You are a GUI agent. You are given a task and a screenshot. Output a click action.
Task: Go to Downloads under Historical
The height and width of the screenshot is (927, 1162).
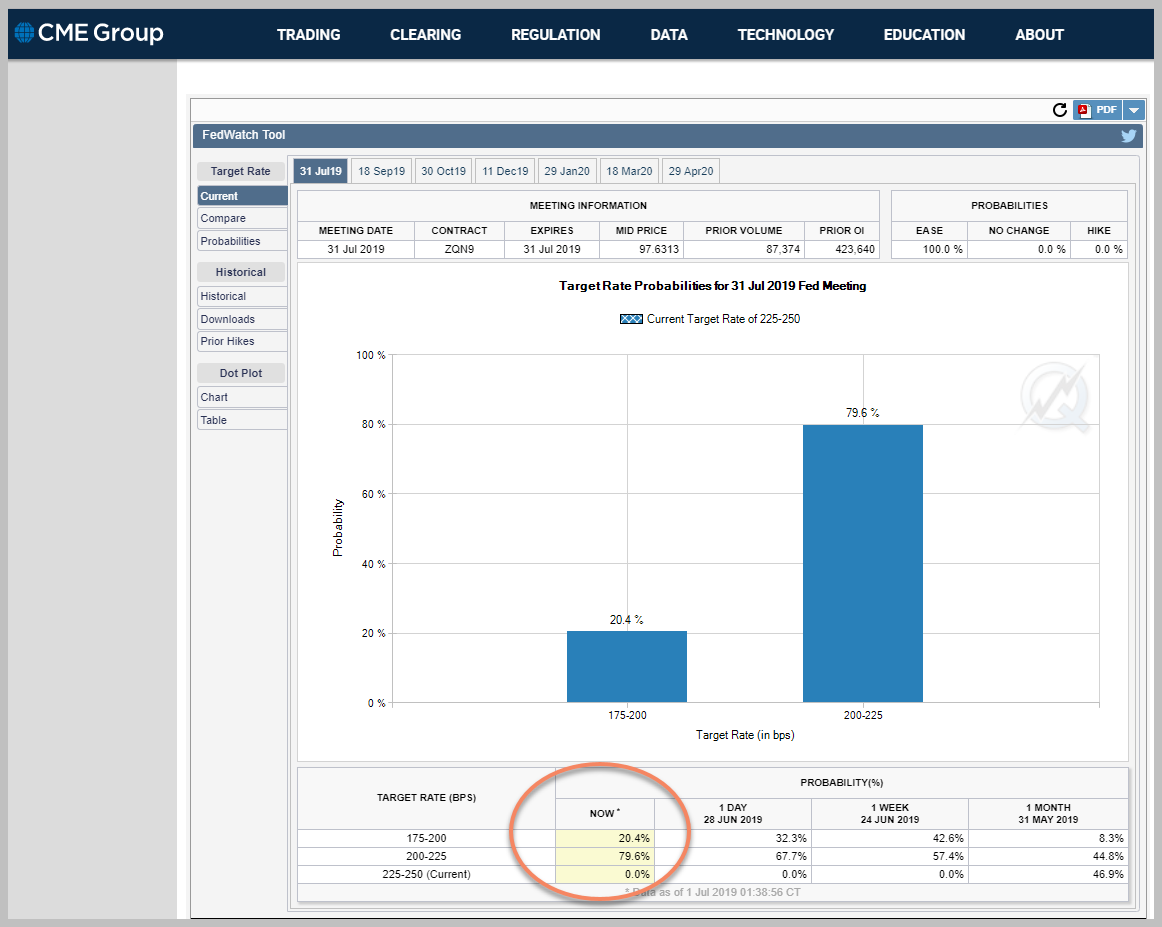242,319
